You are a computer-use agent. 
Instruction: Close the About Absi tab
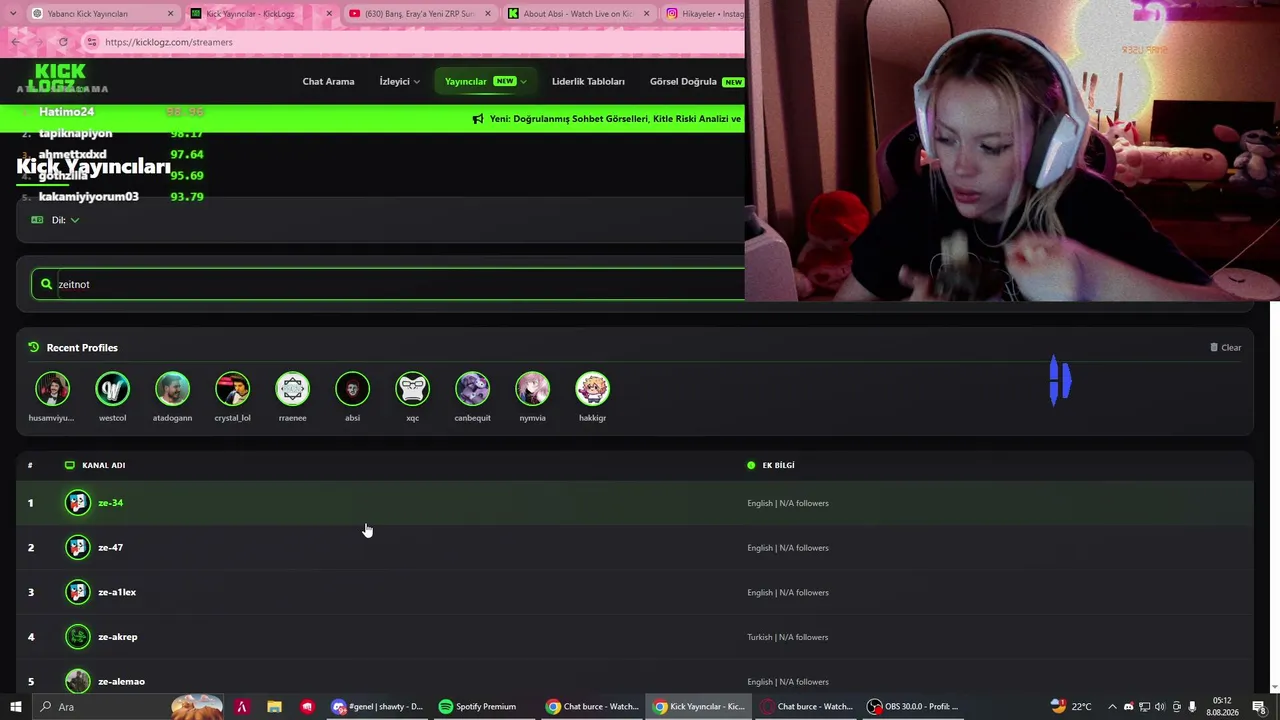646,14
